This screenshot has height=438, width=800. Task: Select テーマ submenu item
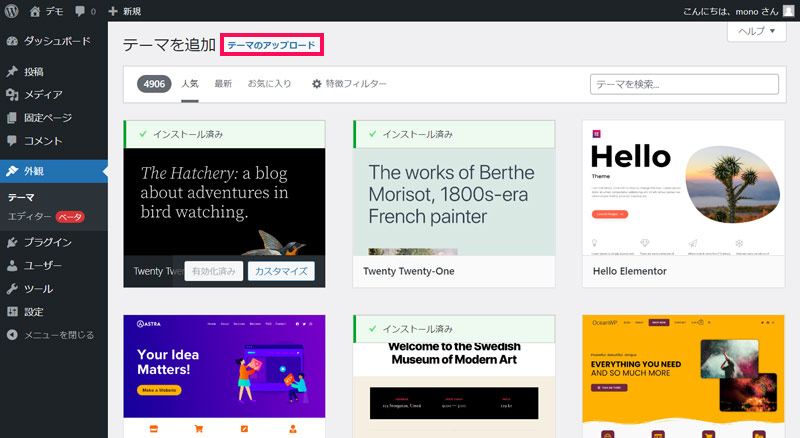21,197
